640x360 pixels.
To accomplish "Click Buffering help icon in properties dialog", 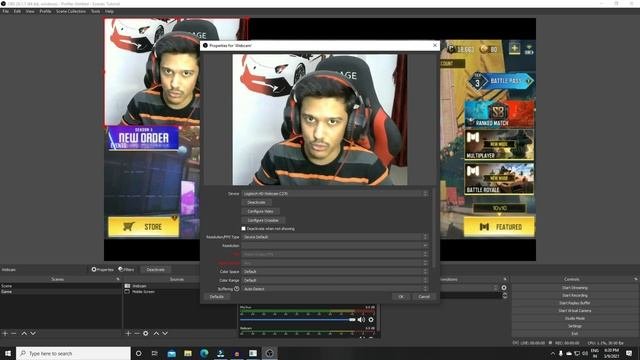I will (x=237, y=289).
